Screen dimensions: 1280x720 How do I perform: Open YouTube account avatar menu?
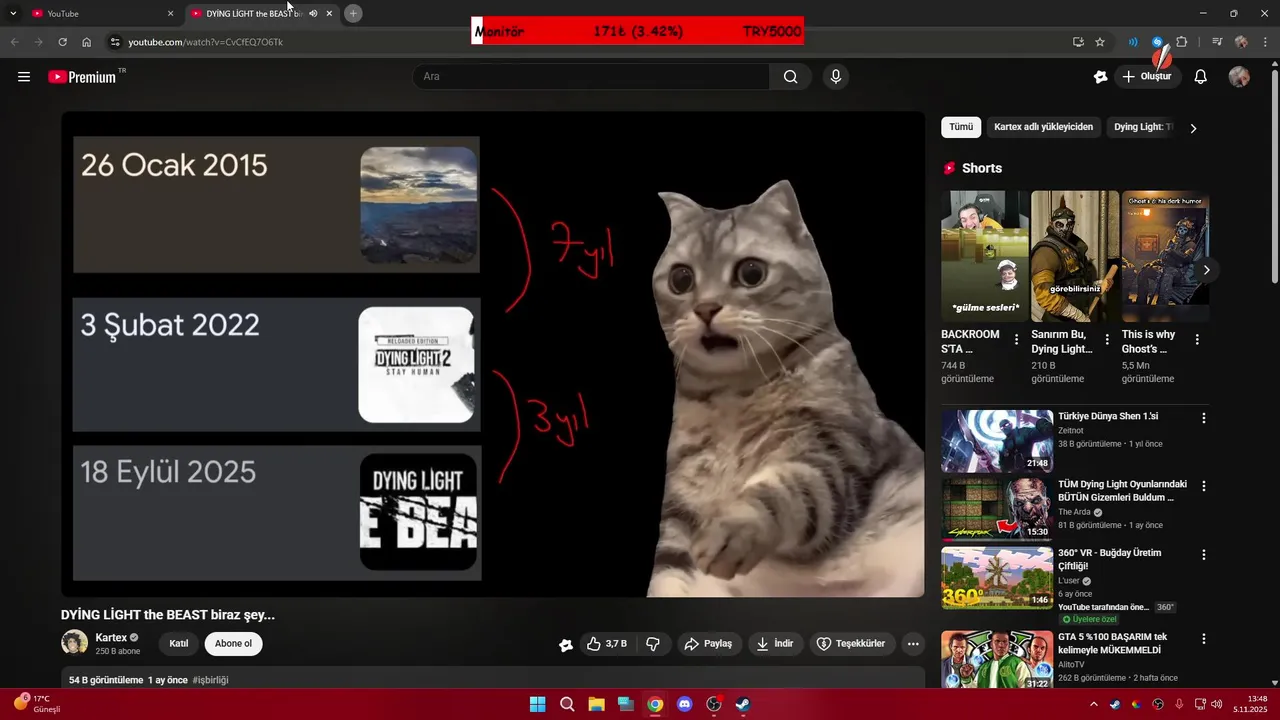[1239, 77]
